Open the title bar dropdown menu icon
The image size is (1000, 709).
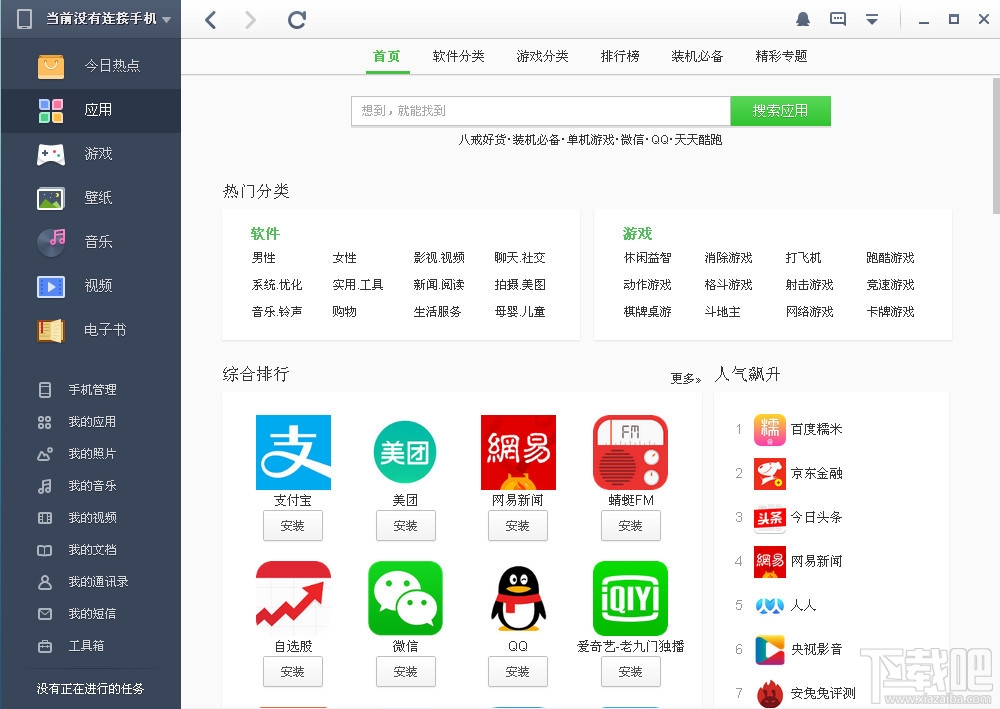click(872, 19)
